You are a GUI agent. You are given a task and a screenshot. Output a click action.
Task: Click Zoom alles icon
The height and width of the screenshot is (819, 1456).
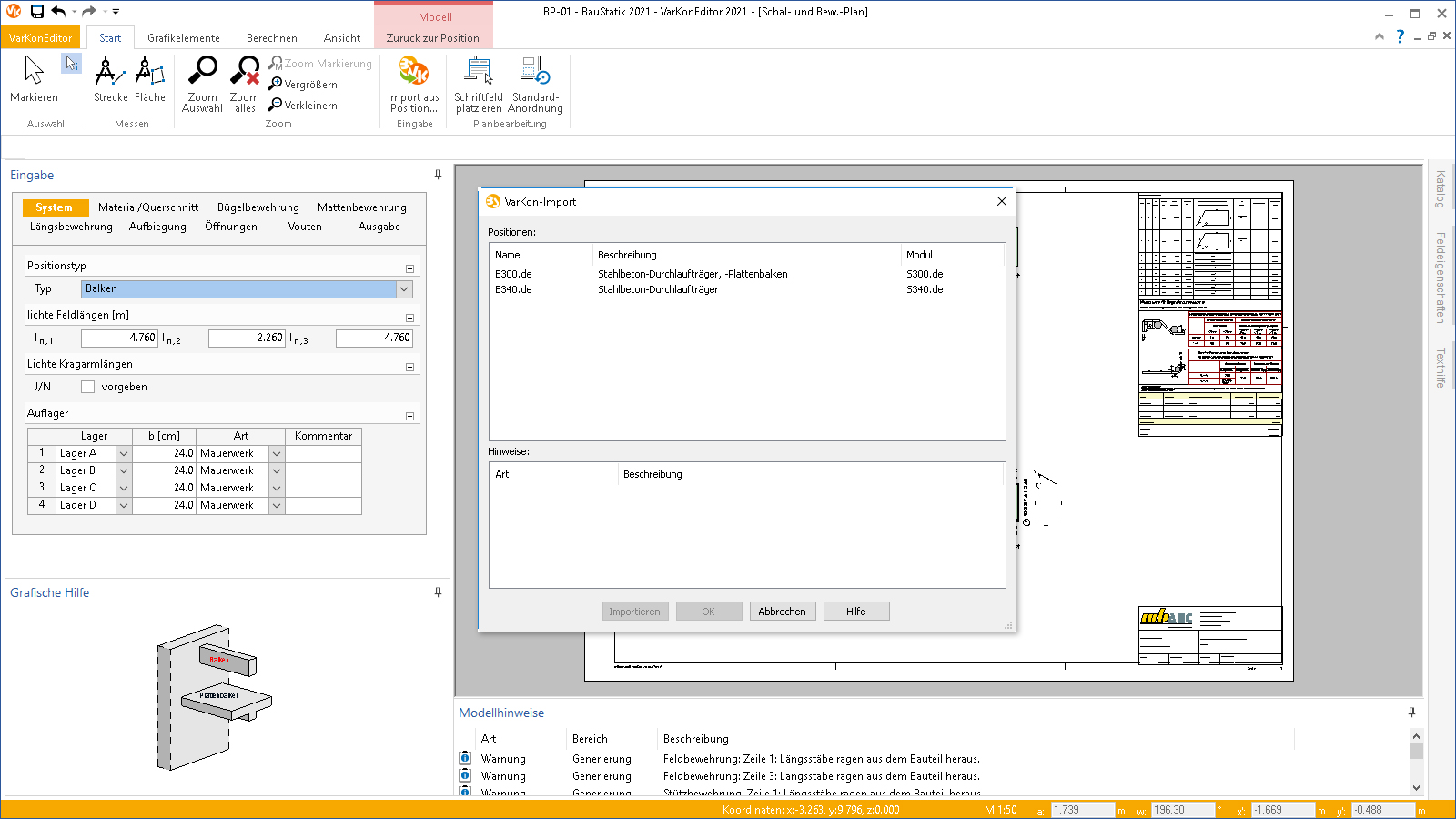click(x=245, y=84)
